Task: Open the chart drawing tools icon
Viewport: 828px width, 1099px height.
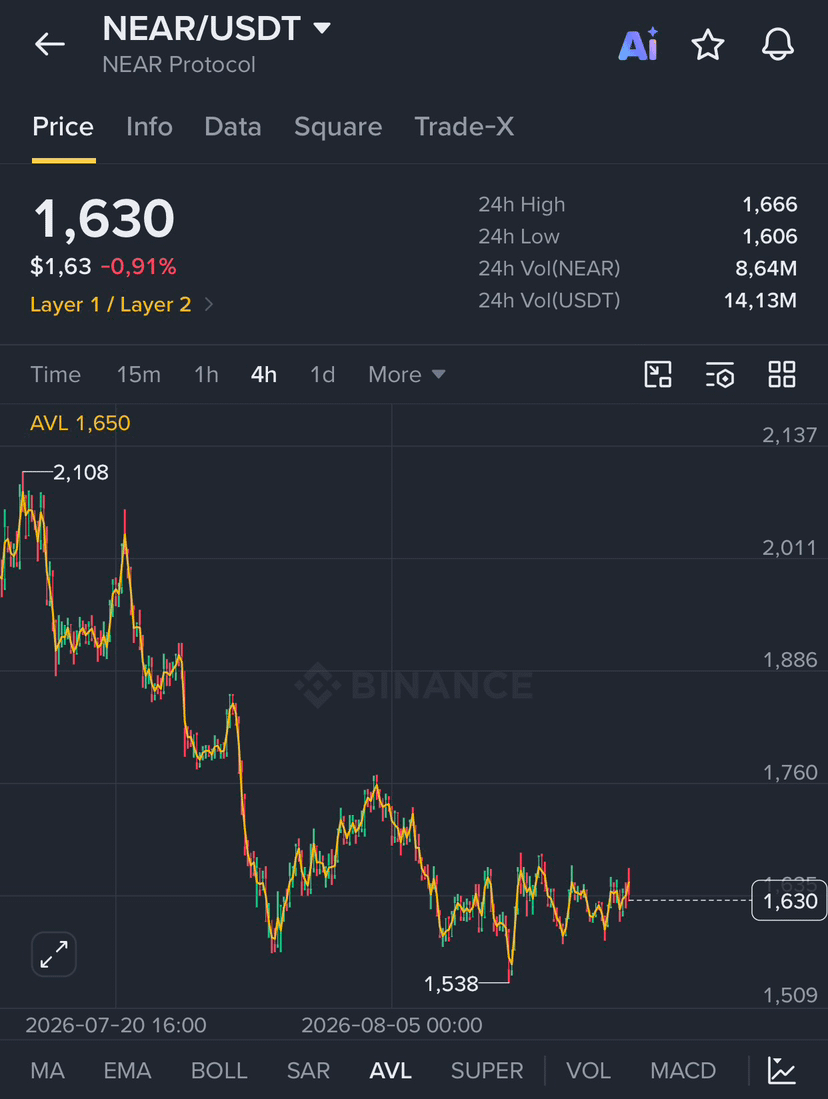Action: pos(658,374)
